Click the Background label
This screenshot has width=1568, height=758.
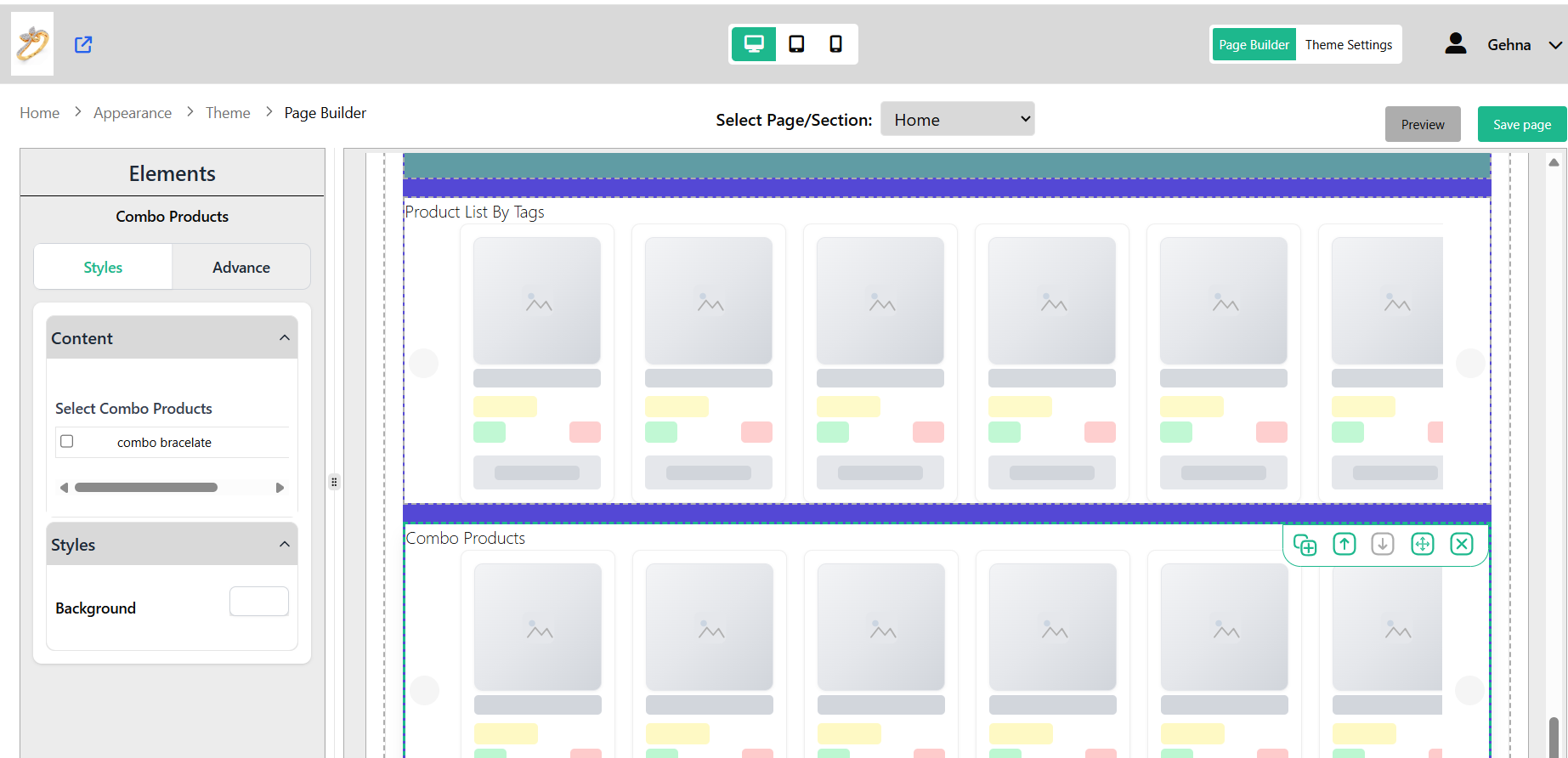pos(95,608)
